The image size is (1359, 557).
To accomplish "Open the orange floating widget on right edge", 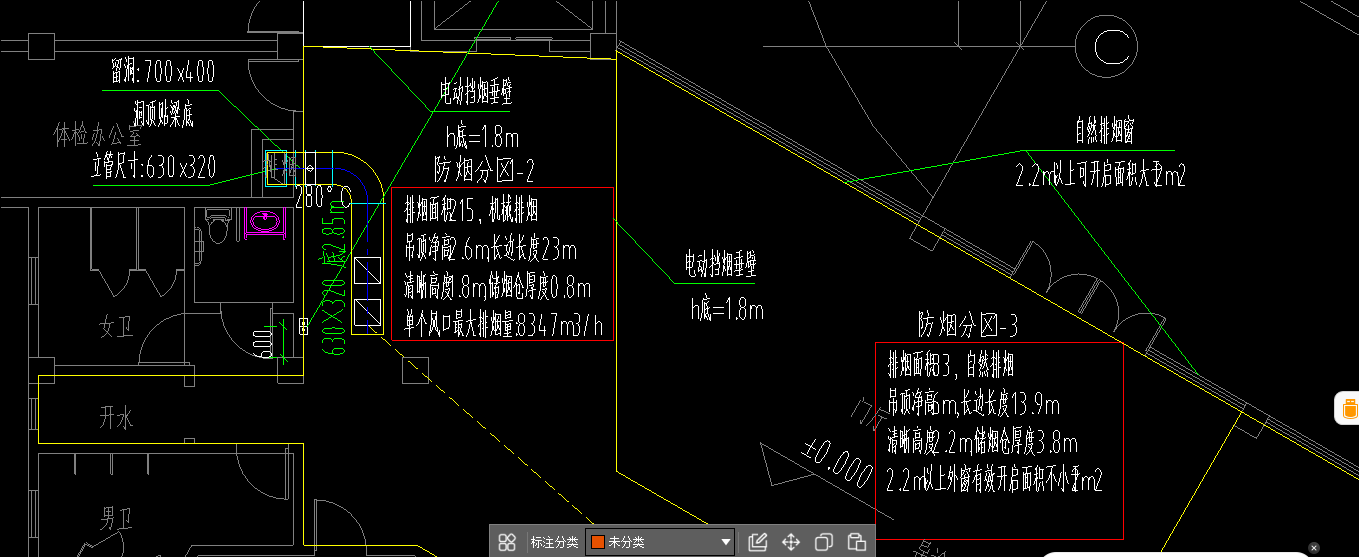I will coord(1348,408).
